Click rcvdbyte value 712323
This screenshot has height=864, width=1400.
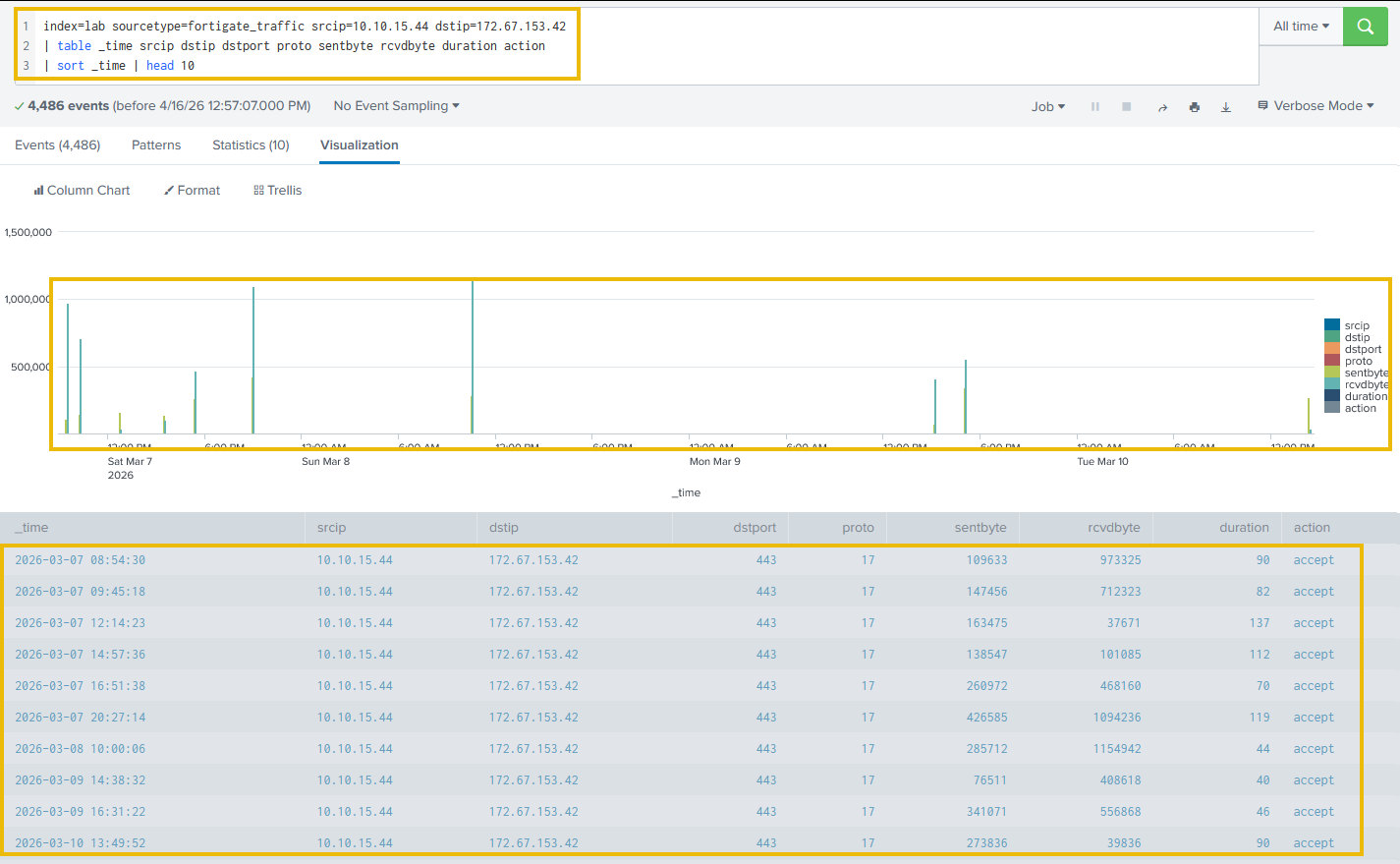tap(1120, 592)
